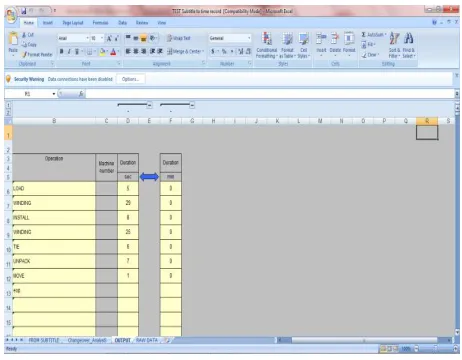Screen dimensions: 462x360
Task: Apply the Middle Align button
Action: click(x=136, y=38)
